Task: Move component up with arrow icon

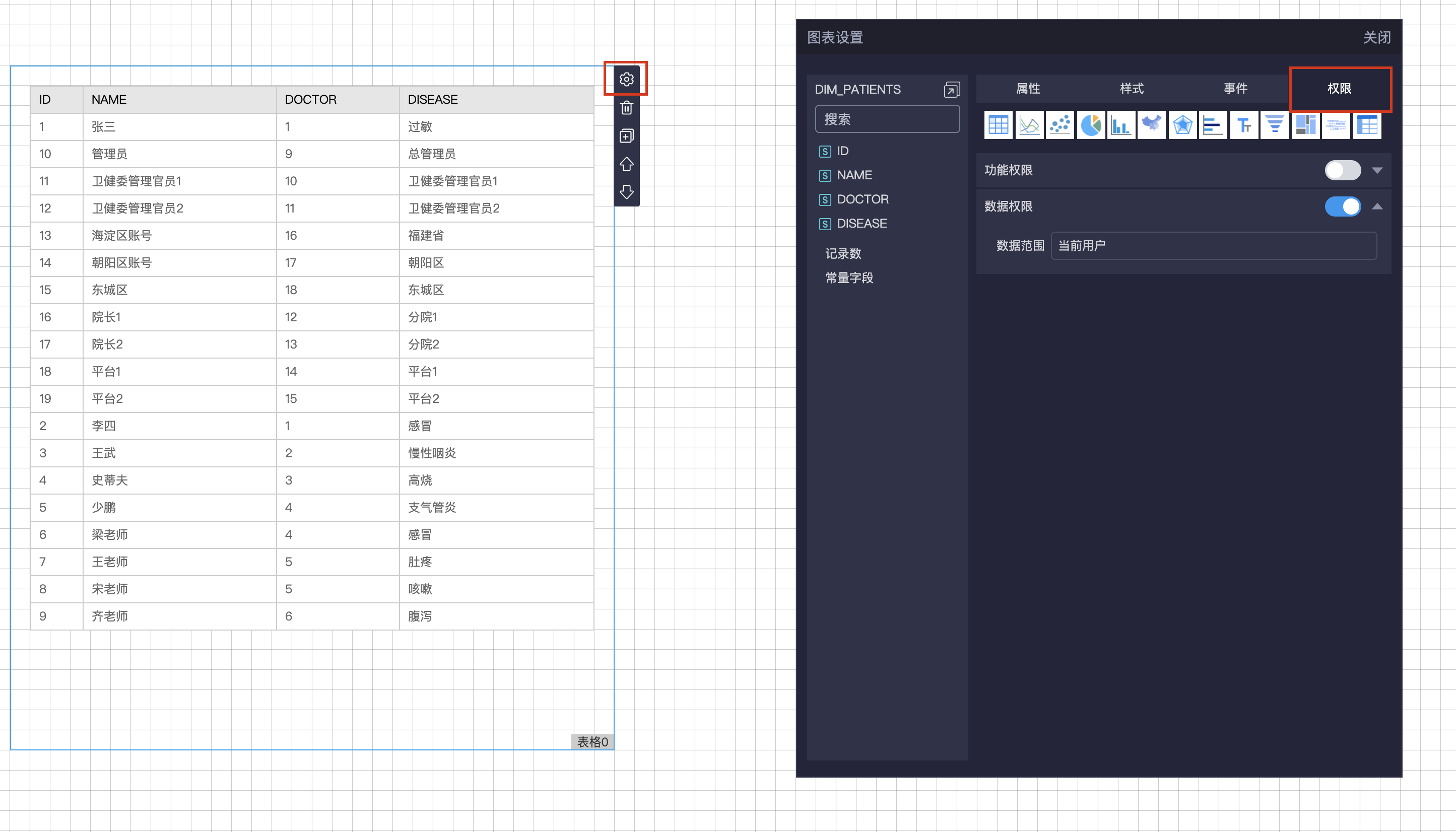Action: coord(627,164)
